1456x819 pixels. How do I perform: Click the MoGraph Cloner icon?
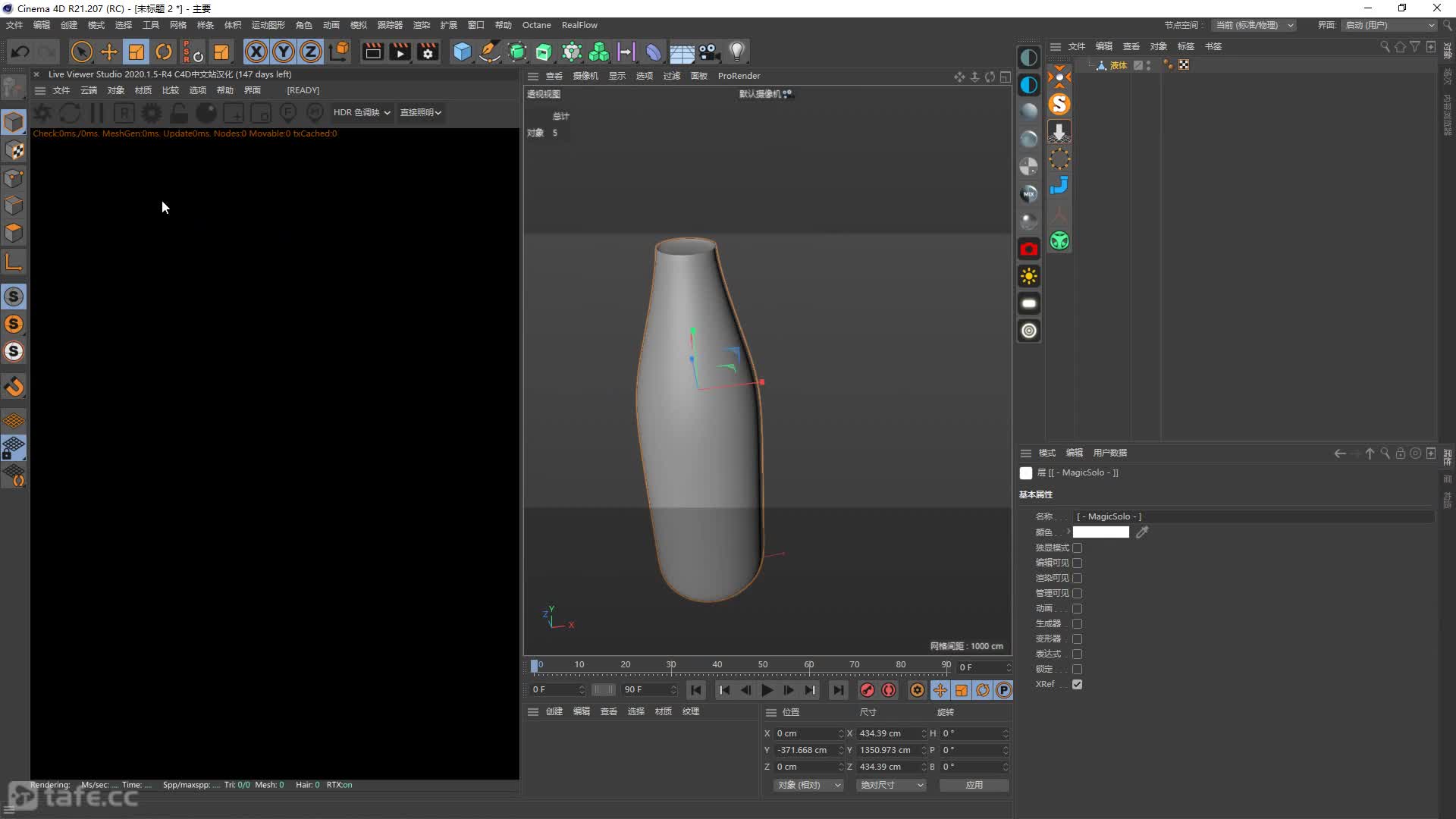(x=599, y=52)
